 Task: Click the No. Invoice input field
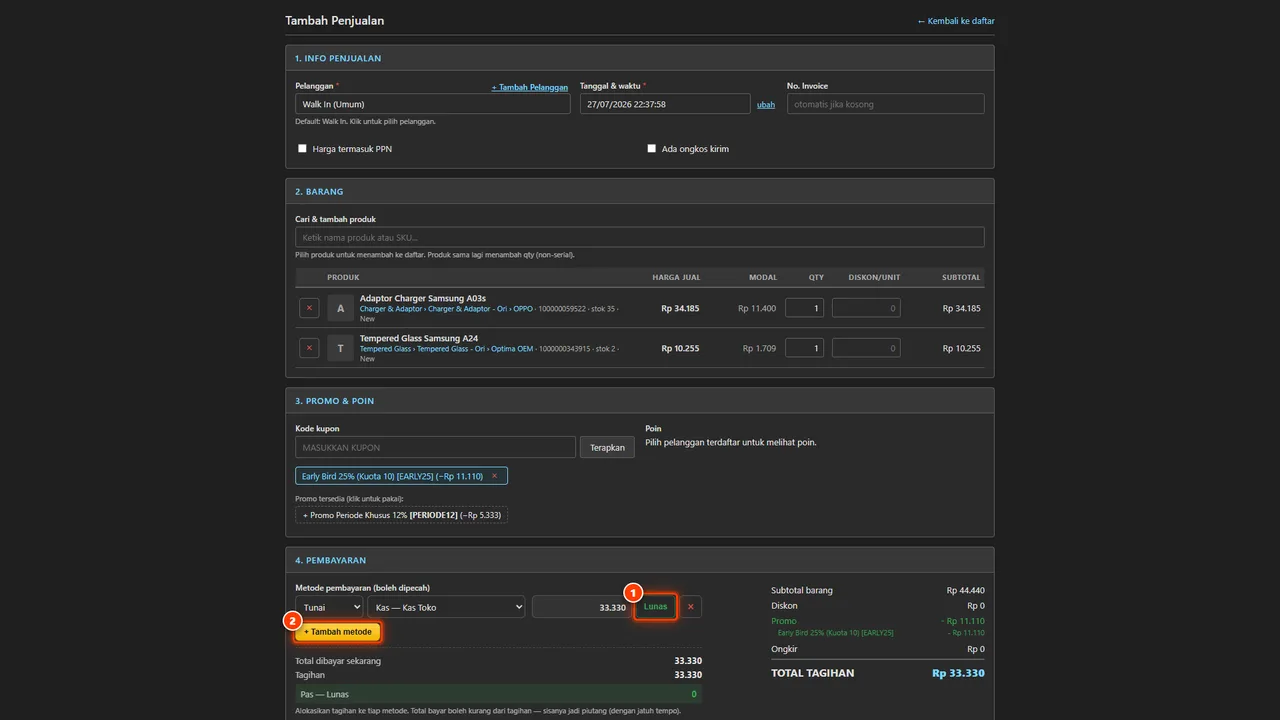(x=886, y=104)
